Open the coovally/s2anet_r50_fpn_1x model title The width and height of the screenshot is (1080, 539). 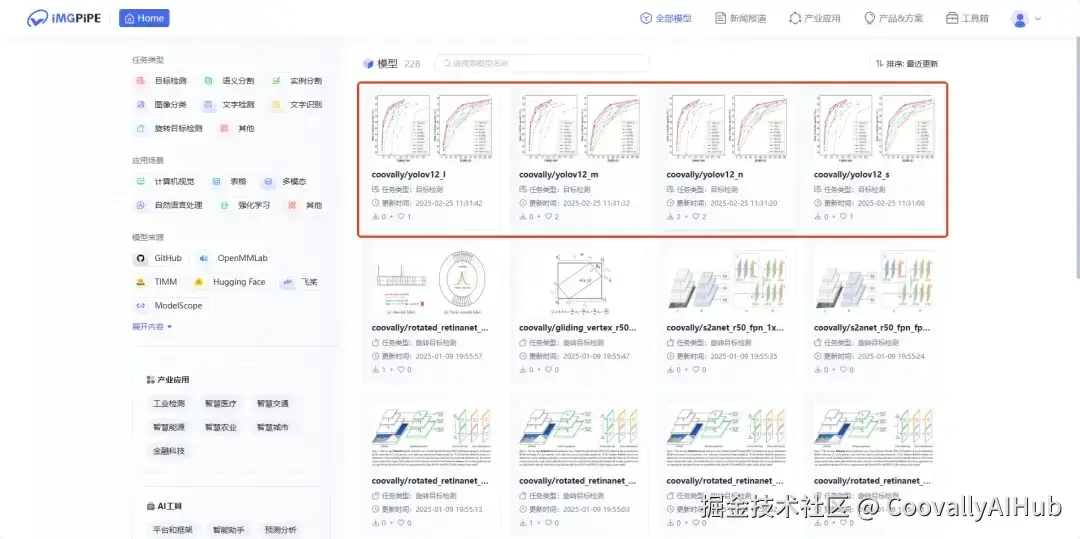(x=725, y=328)
